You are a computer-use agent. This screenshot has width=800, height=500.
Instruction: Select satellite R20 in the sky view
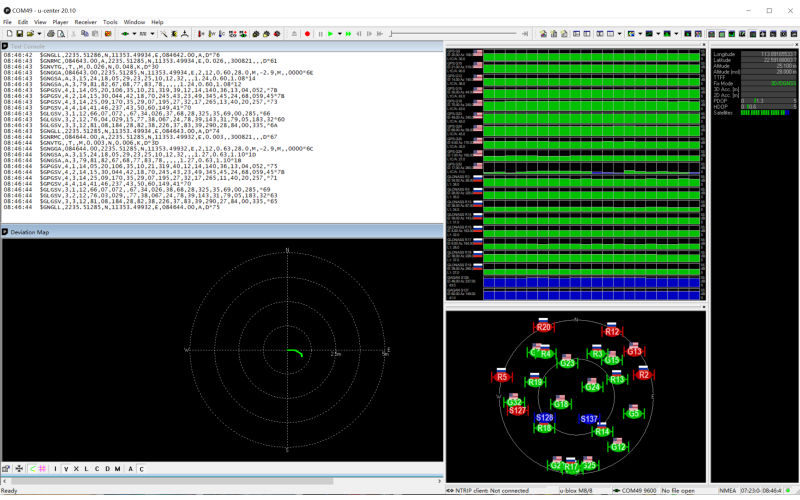pos(543,327)
